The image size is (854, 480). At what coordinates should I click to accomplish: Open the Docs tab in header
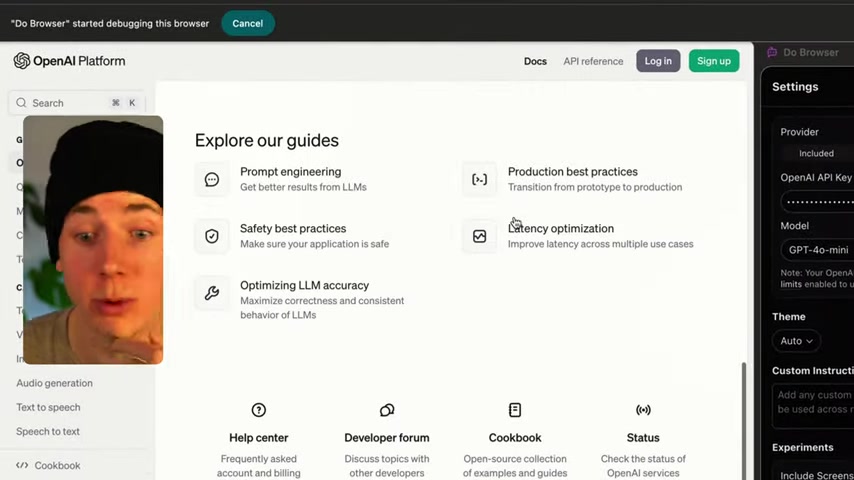[x=535, y=62]
